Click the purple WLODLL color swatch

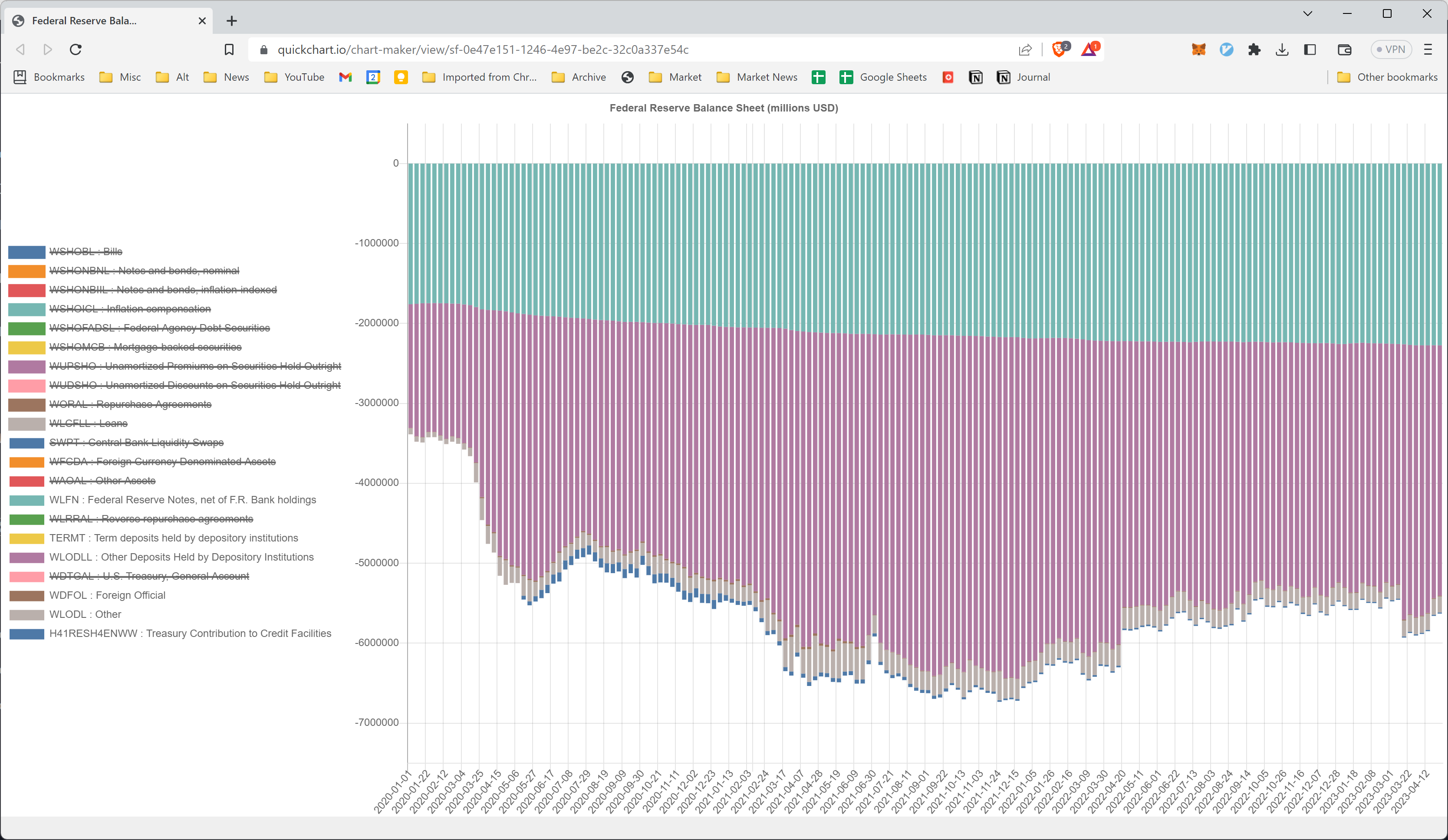tap(26, 557)
